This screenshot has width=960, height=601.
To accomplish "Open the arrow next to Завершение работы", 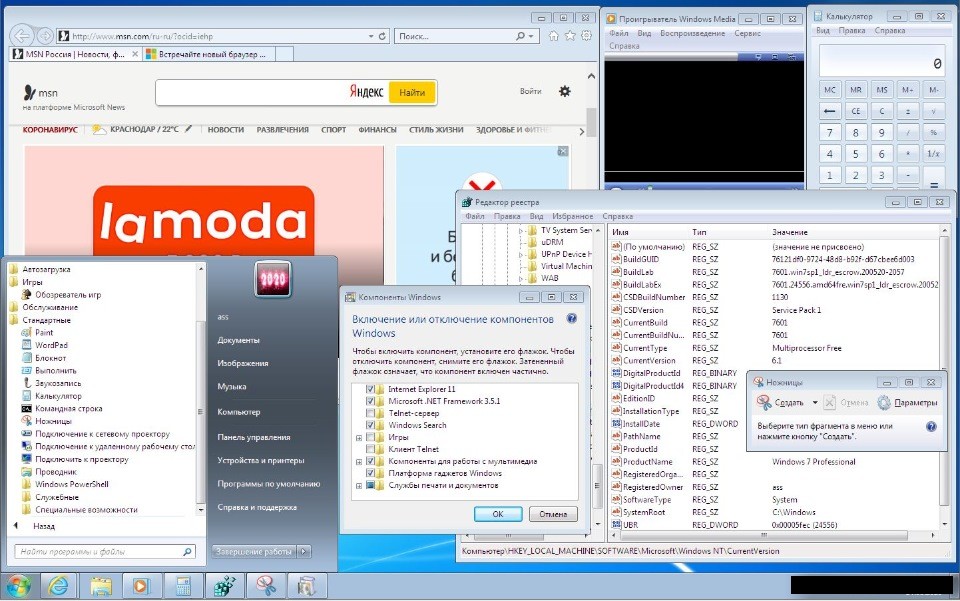I will 304,551.
